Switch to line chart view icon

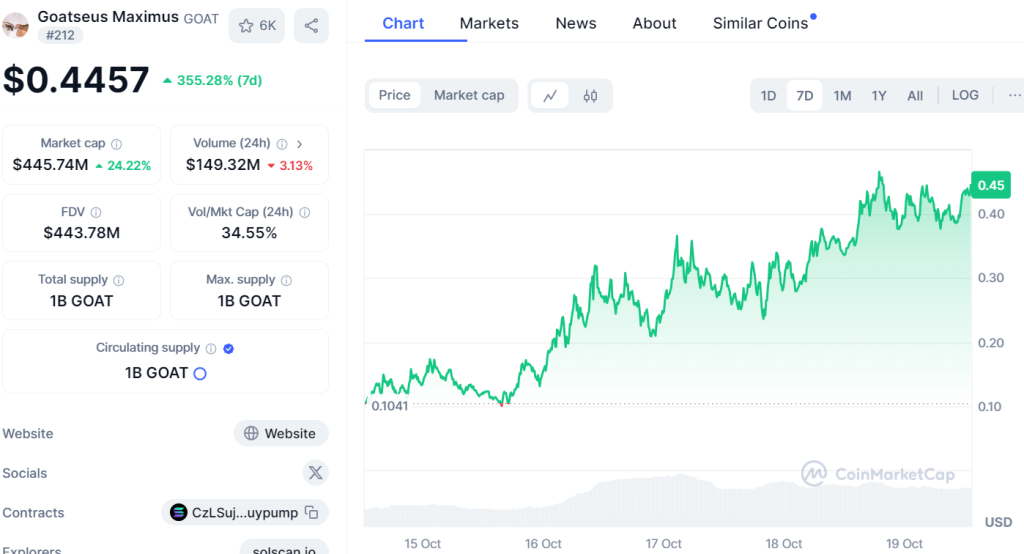[x=550, y=96]
